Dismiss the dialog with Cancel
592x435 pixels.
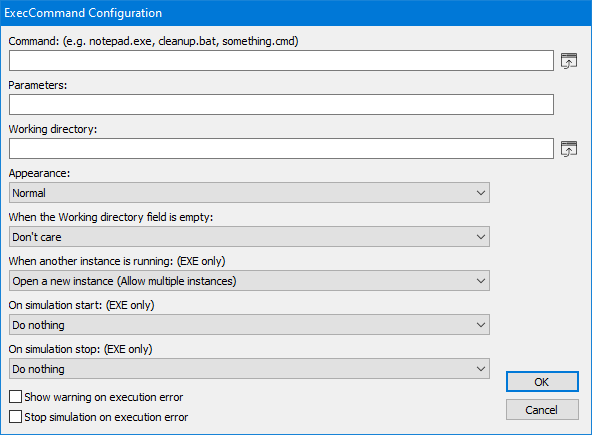click(x=542, y=410)
